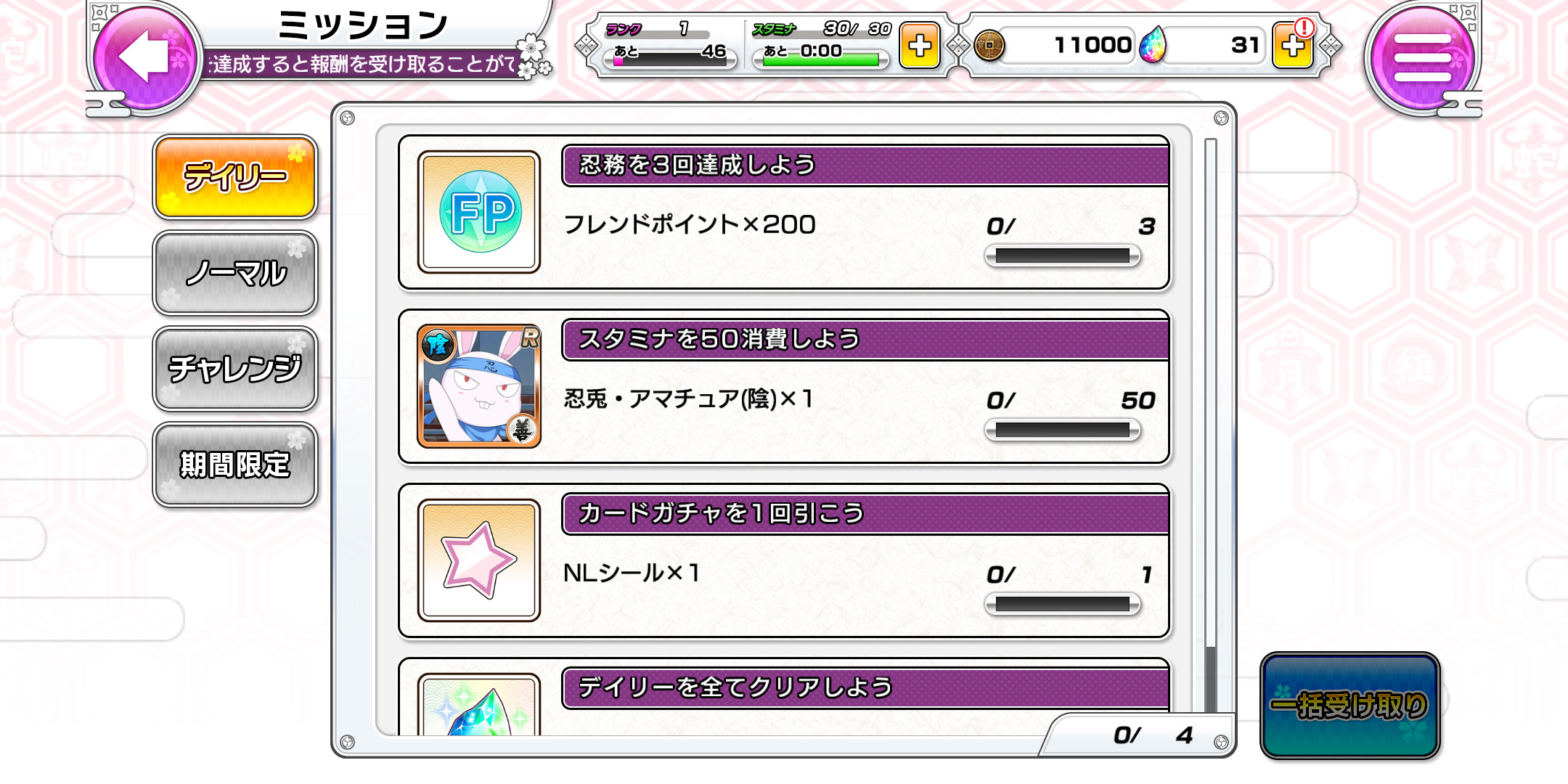Select the 忍務を3回達成しよう mission
This screenshot has height=784, width=1568.
(x=784, y=212)
